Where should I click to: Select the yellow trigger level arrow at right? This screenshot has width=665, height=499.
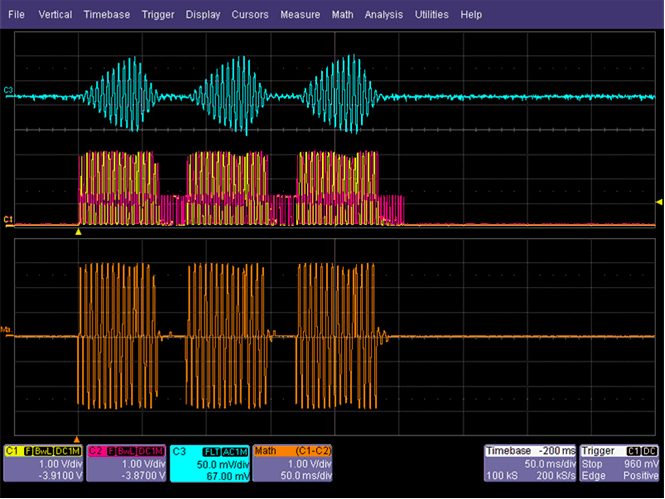point(658,202)
